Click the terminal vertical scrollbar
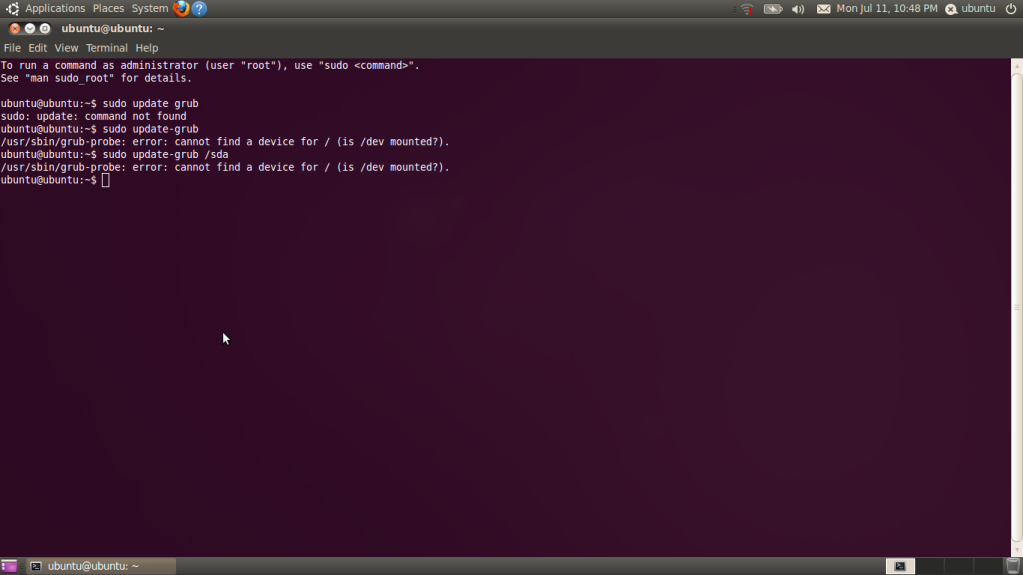Image resolution: width=1023 pixels, height=575 pixels. (1016, 307)
